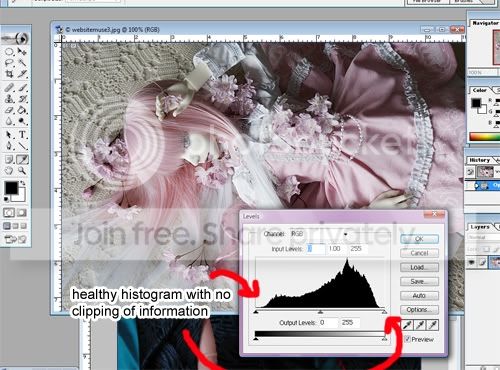Select the Line tool
This screenshot has width=500, height=370.
(x=22, y=146)
